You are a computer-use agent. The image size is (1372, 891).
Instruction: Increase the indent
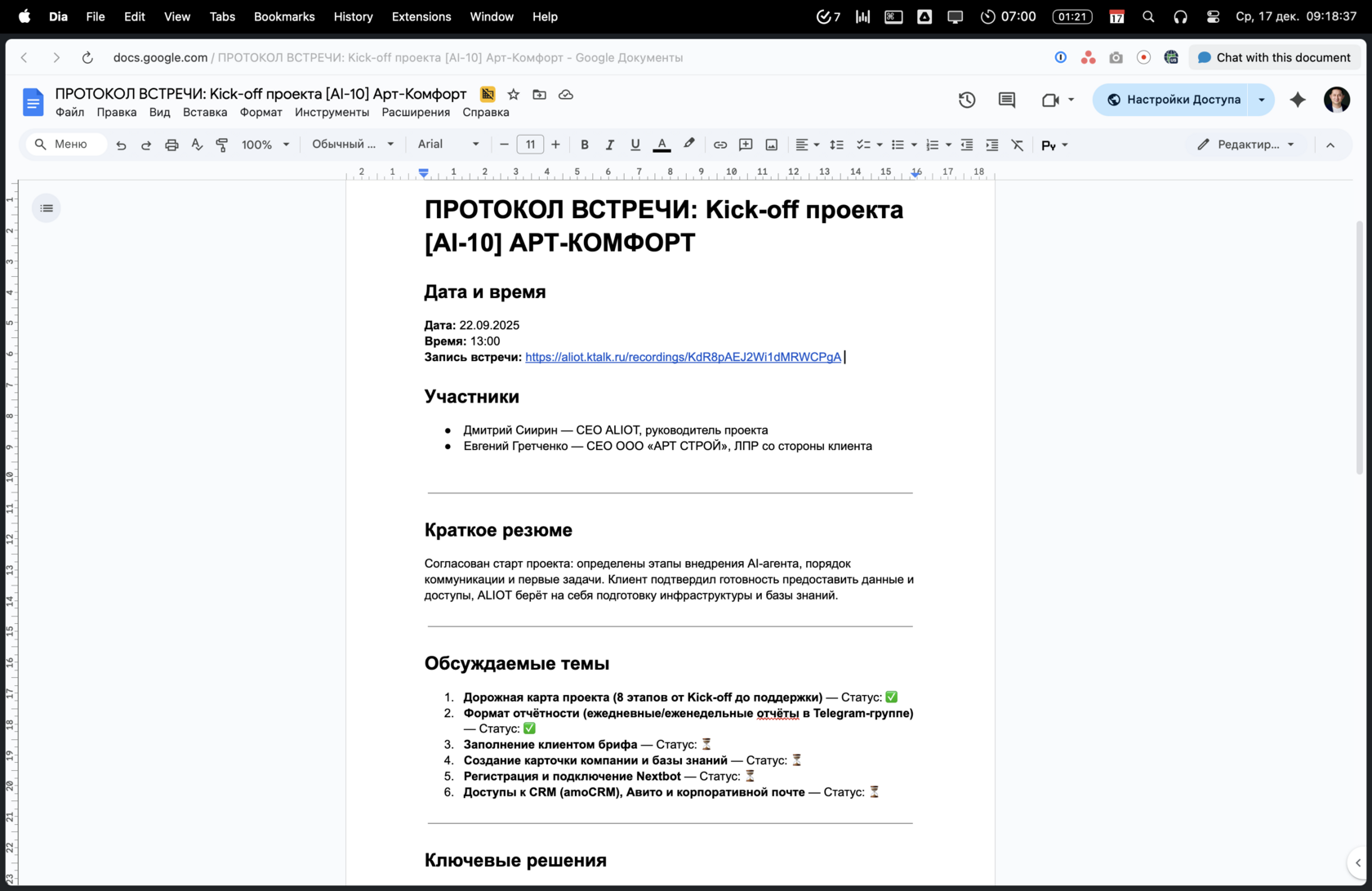pos(992,145)
